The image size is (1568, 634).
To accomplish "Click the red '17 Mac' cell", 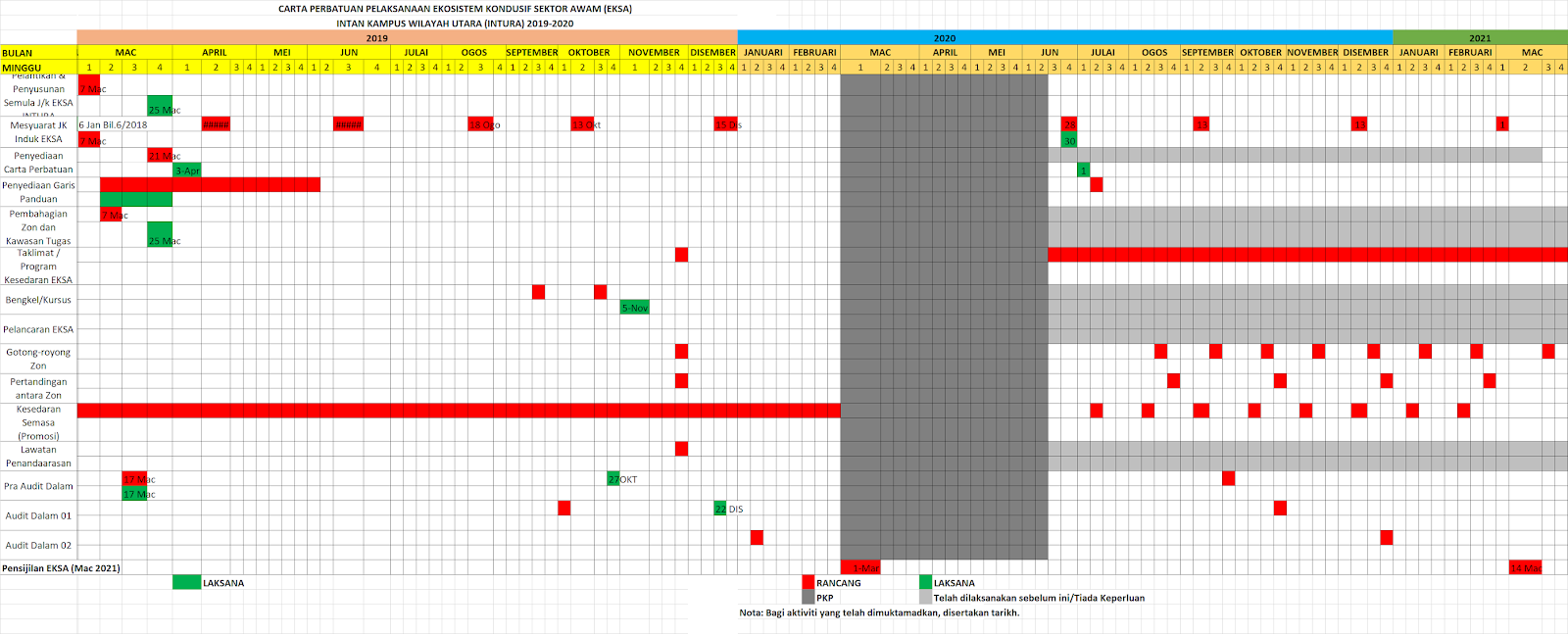I will tap(134, 479).
